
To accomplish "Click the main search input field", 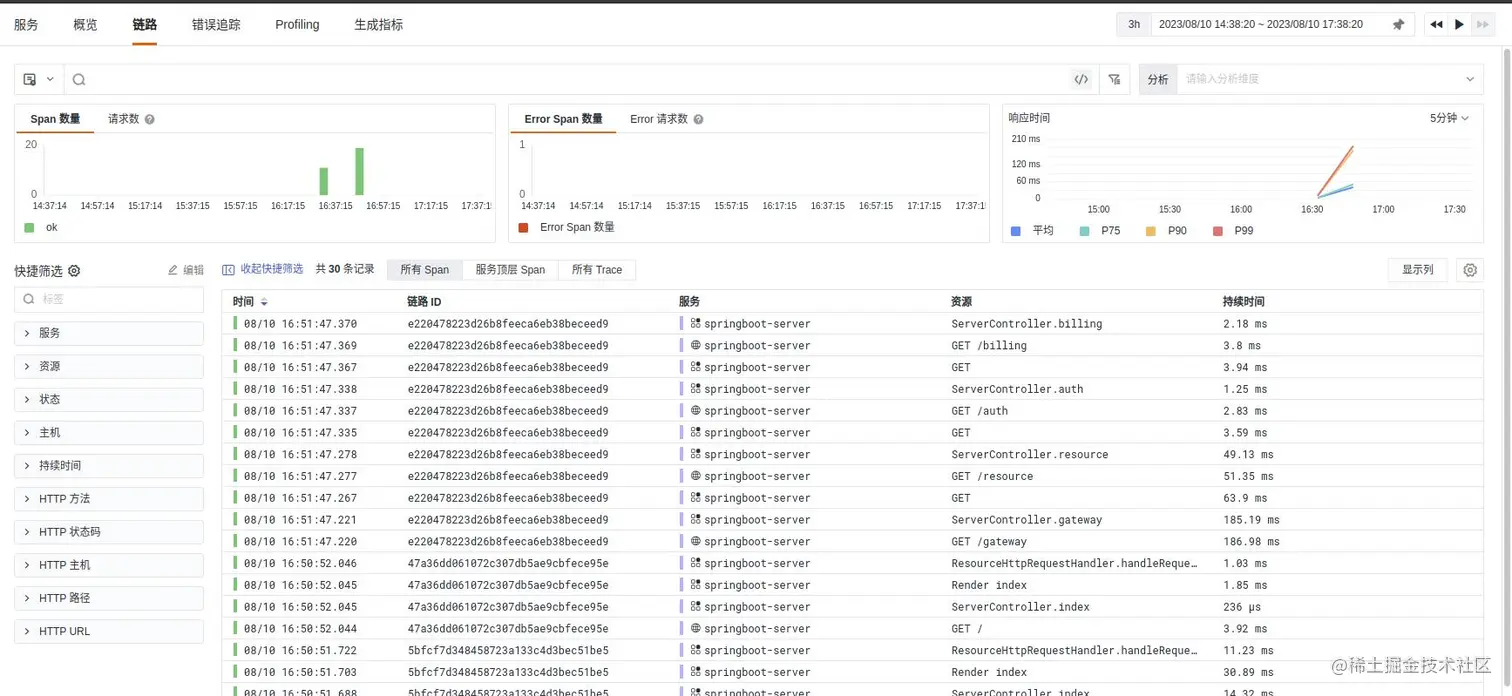I will coord(578,79).
